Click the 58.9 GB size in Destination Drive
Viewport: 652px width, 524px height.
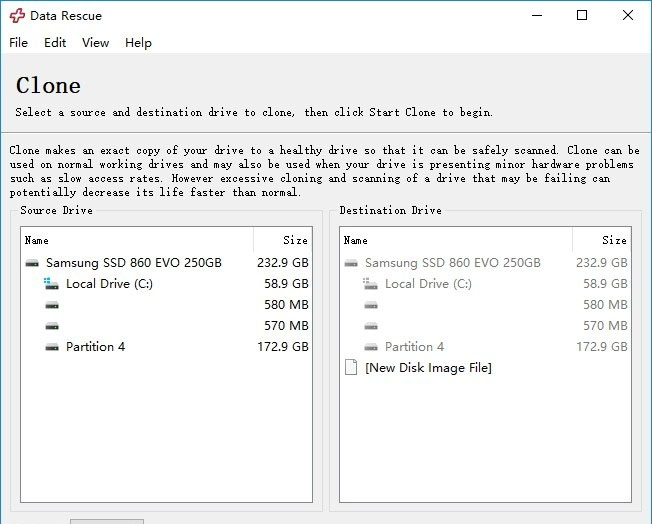coord(605,284)
